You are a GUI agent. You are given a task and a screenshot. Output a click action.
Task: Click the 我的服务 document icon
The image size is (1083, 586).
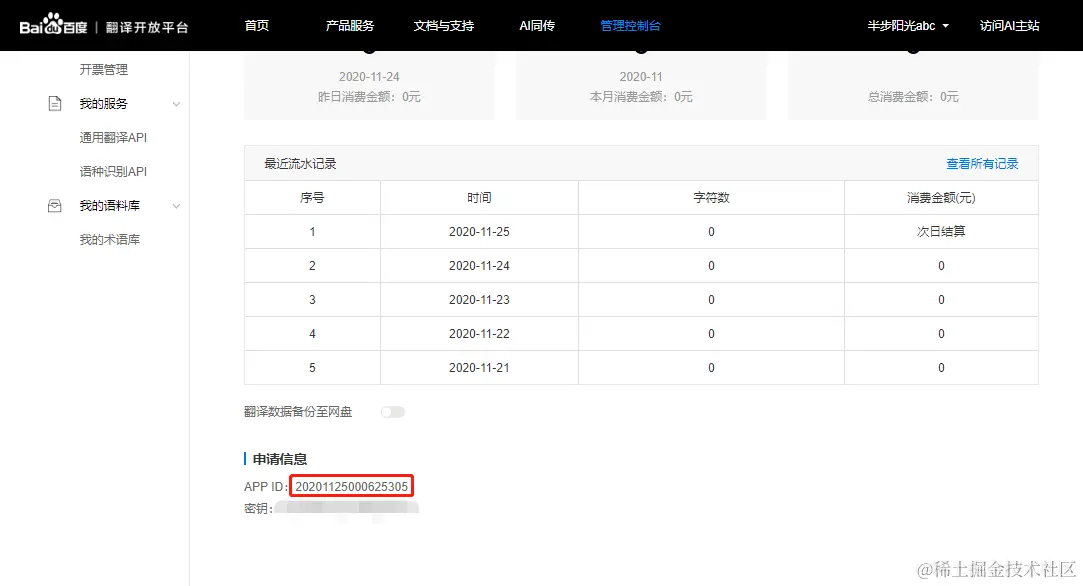pos(55,104)
